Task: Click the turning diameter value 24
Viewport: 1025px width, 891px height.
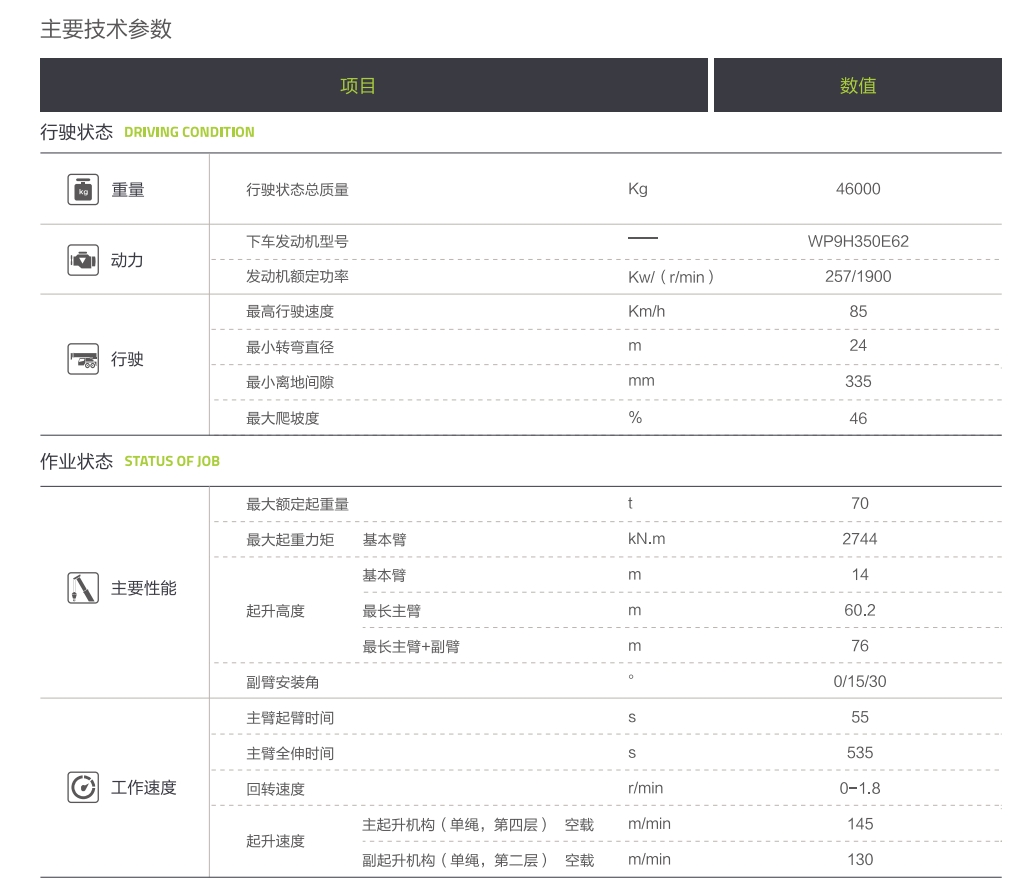Action: coord(858,346)
